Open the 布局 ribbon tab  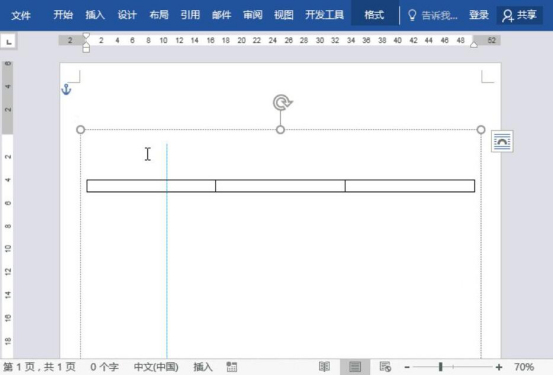(x=159, y=15)
